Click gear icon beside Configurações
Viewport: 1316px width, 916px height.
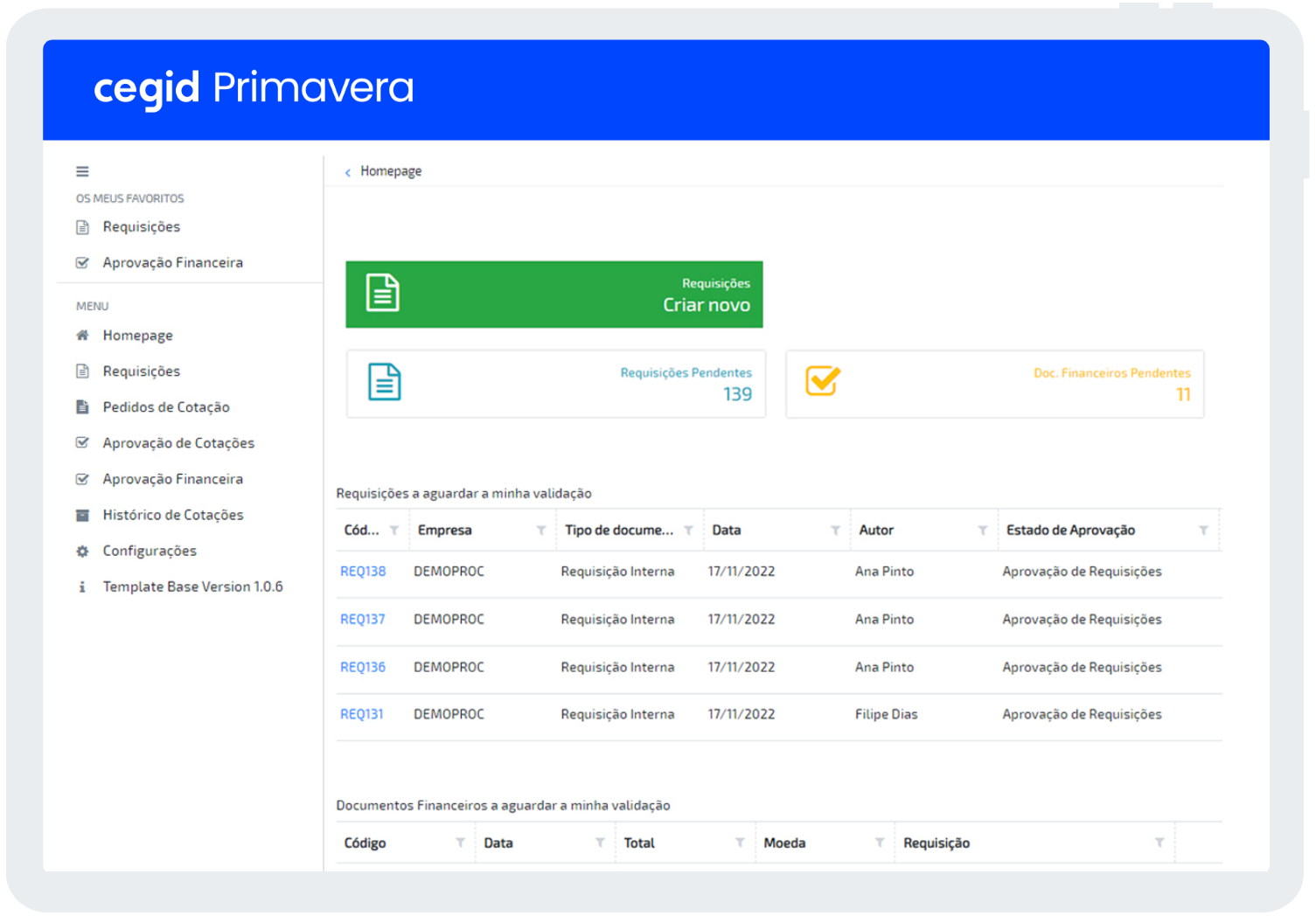point(82,552)
